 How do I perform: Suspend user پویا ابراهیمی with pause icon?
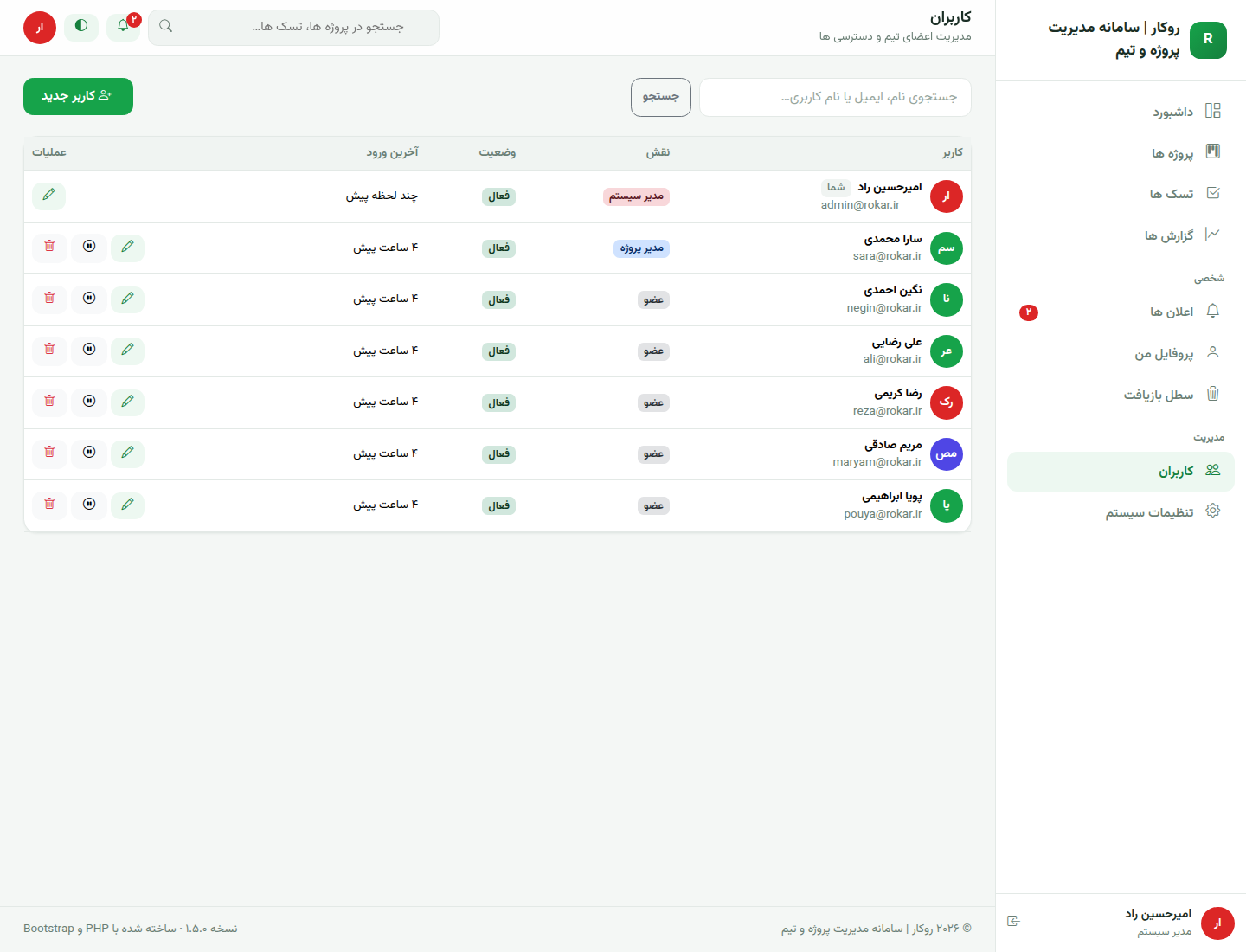click(89, 505)
